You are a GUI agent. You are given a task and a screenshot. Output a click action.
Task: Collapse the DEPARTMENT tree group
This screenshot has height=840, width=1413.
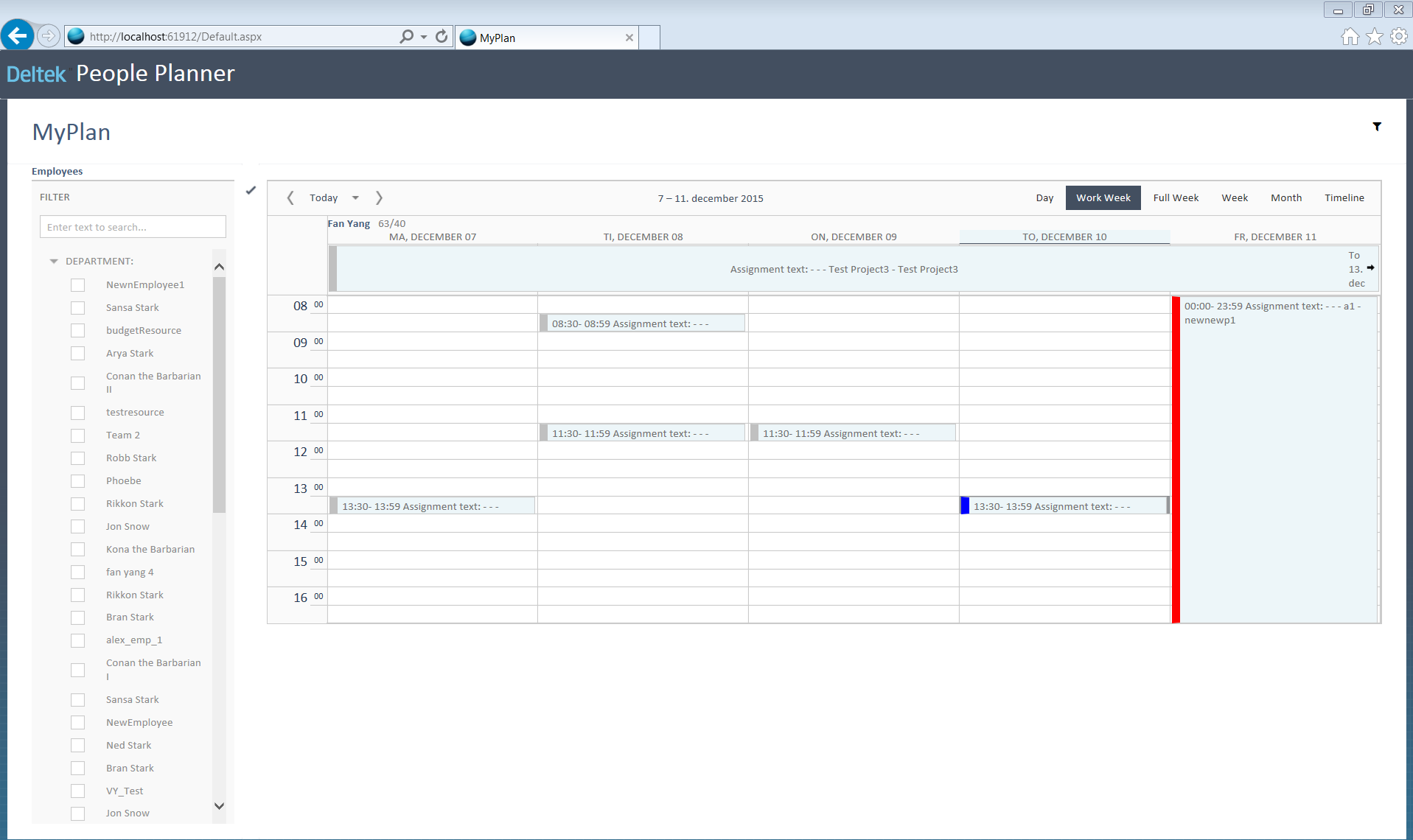54,262
